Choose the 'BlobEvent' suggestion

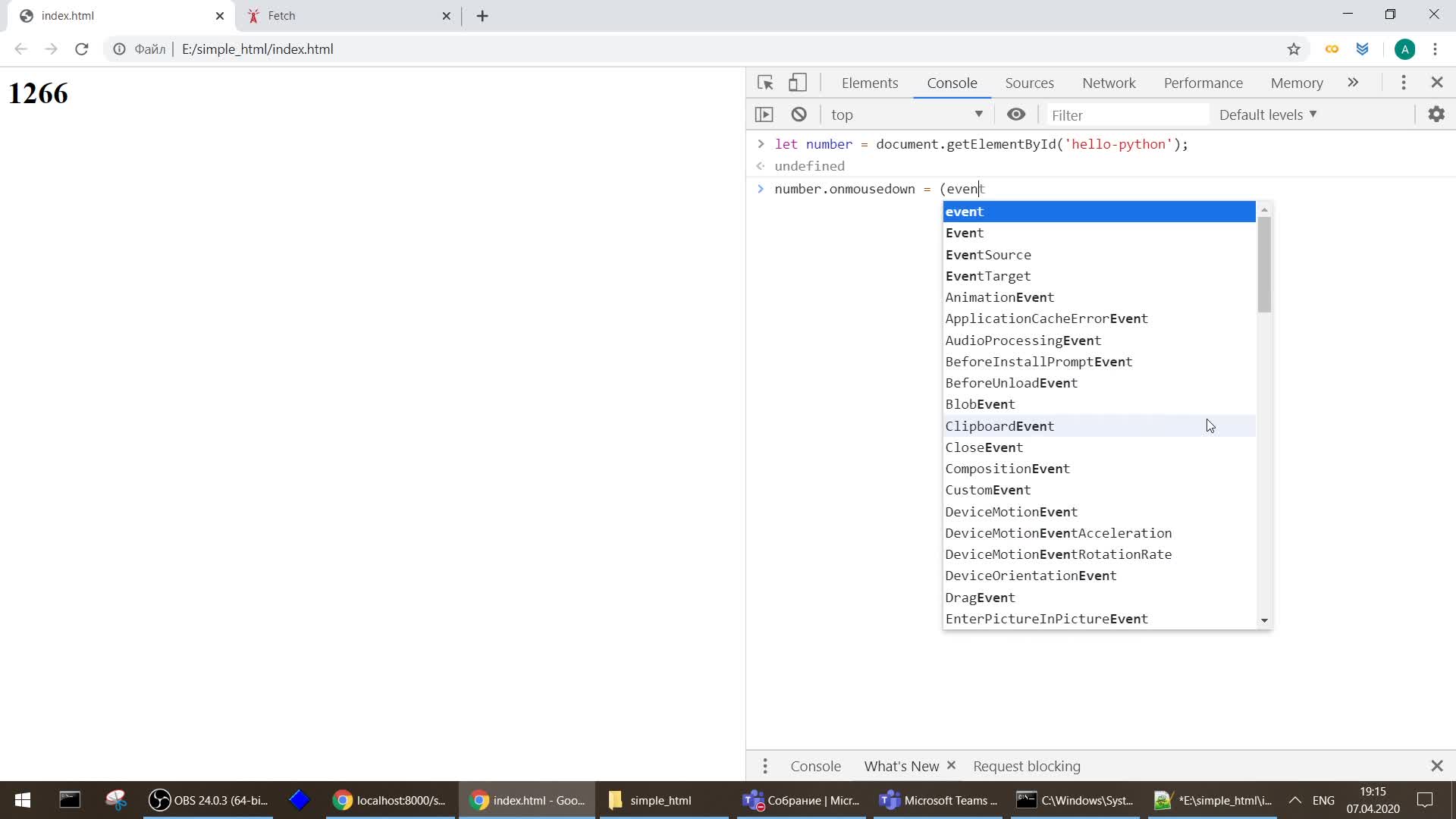[x=1099, y=404]
